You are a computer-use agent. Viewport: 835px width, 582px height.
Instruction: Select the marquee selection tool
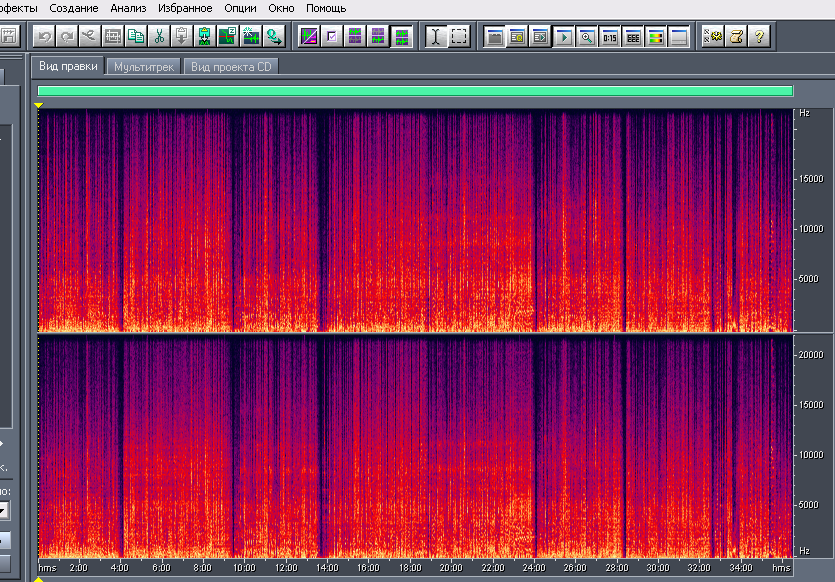pos(459,37)
